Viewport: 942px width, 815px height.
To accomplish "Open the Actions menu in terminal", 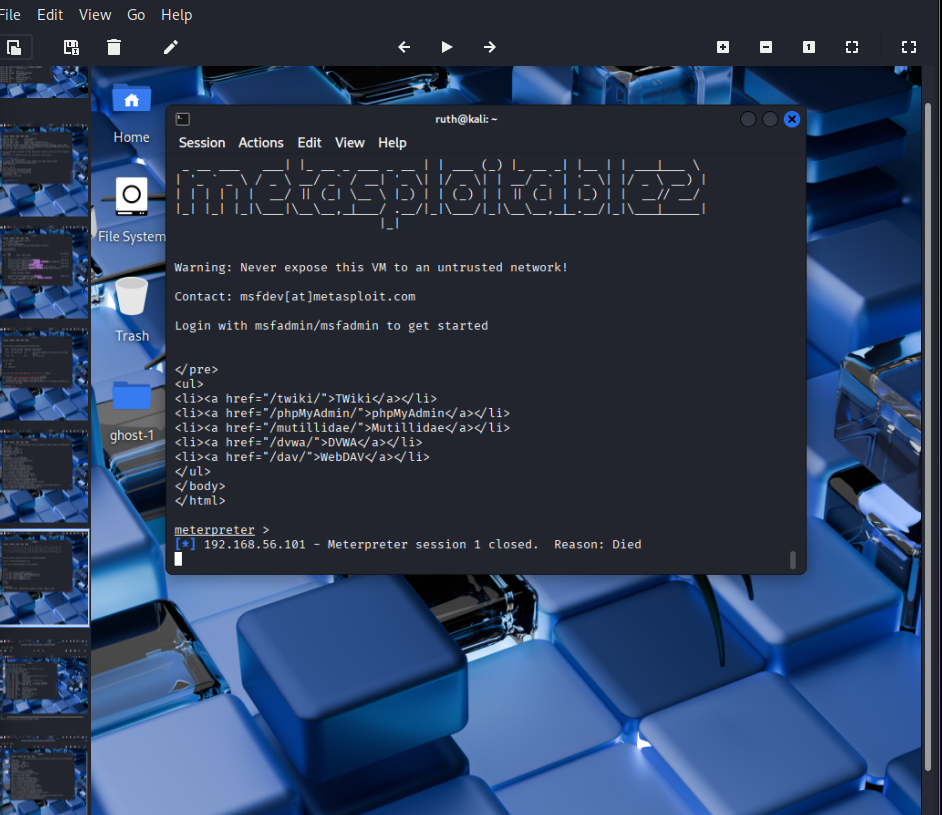I will [x=261, y=142].
